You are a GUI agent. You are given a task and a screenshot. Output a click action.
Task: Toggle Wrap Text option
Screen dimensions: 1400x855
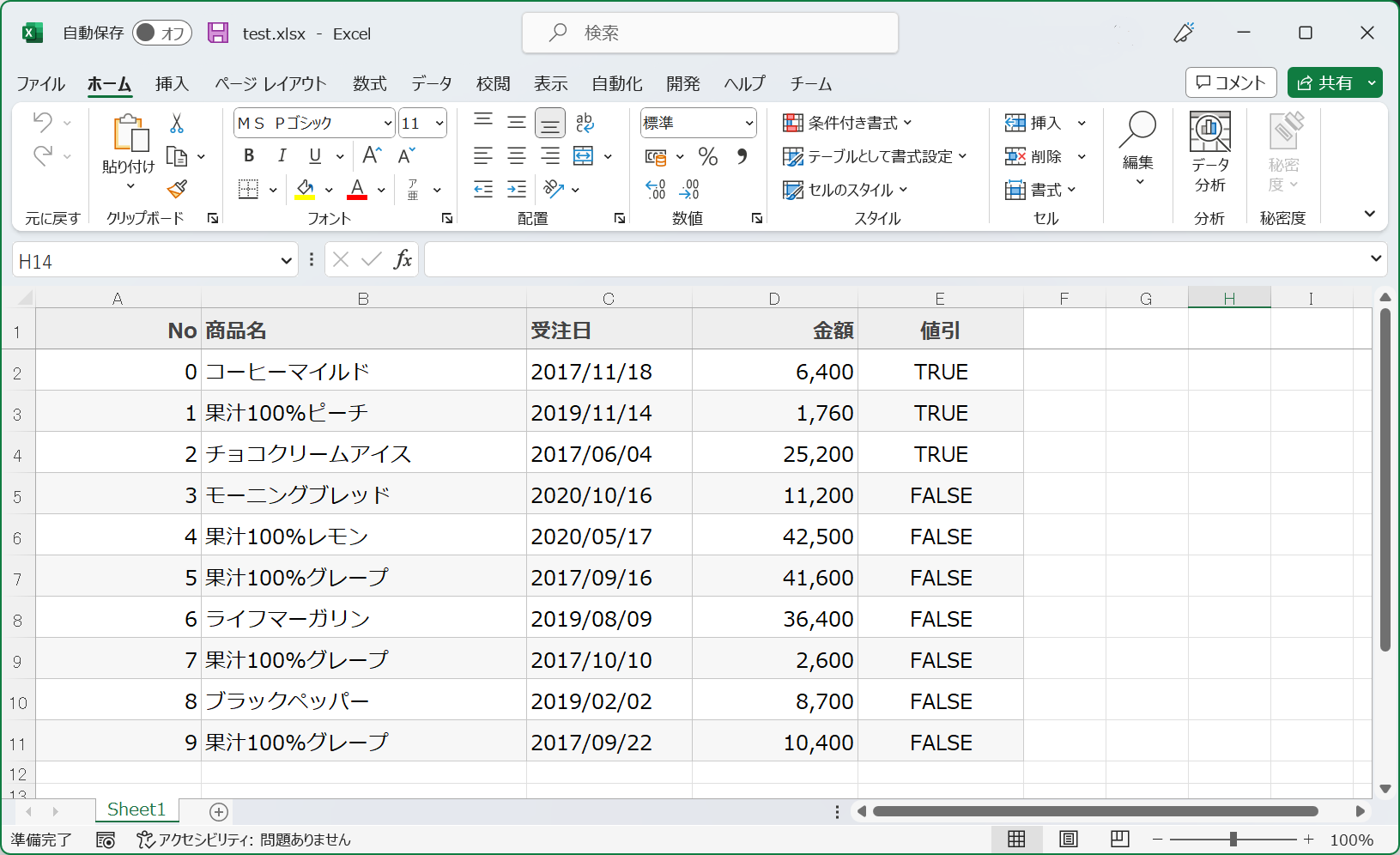585,122
